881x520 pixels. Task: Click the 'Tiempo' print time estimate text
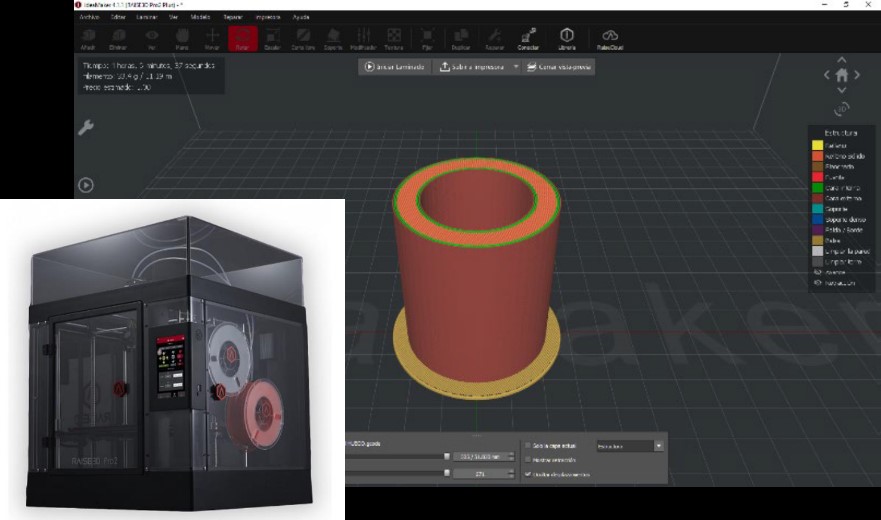[148, 66]
